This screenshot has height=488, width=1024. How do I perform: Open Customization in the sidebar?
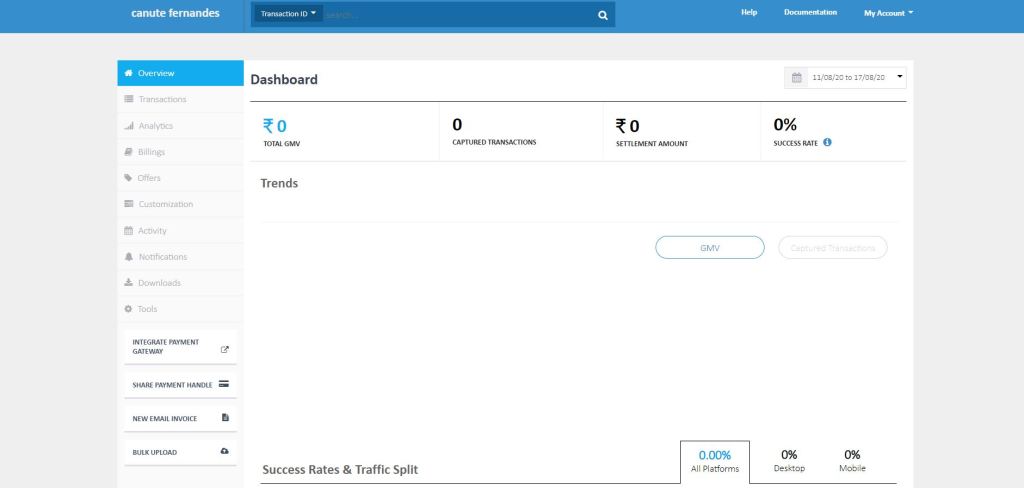(x=181, y=204)
